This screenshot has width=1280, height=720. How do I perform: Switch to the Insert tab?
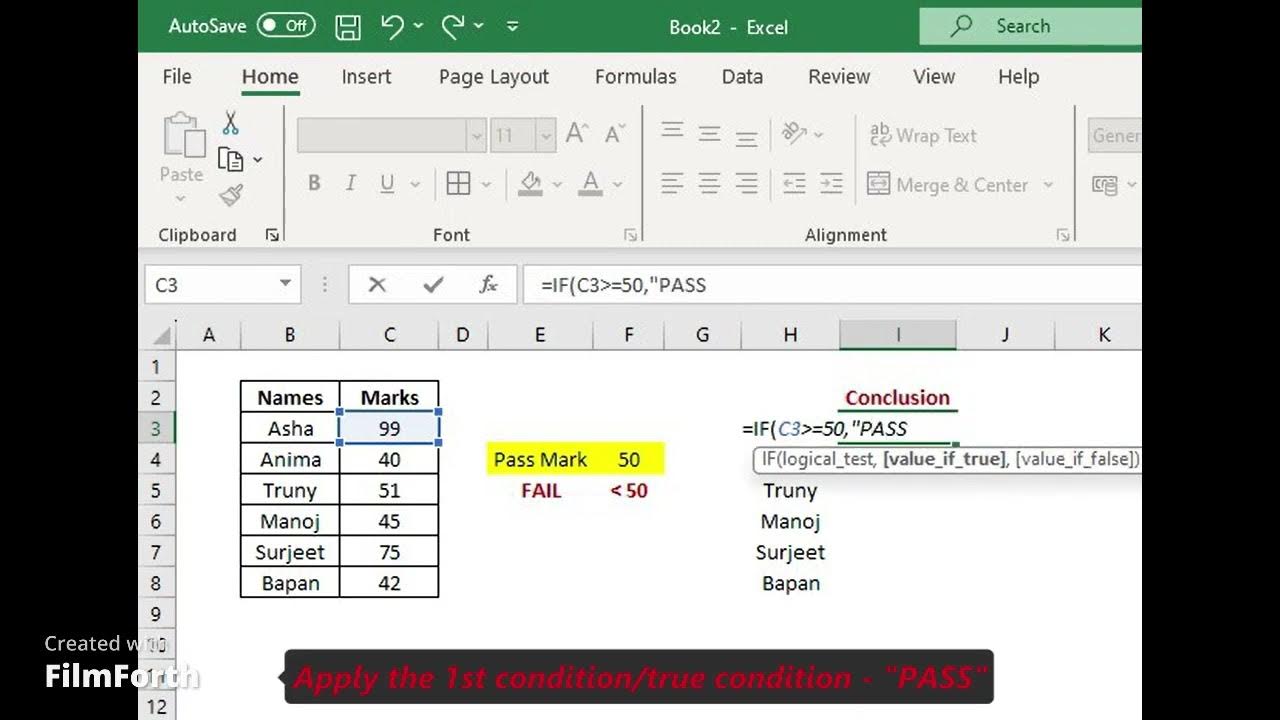click(366, 77)
